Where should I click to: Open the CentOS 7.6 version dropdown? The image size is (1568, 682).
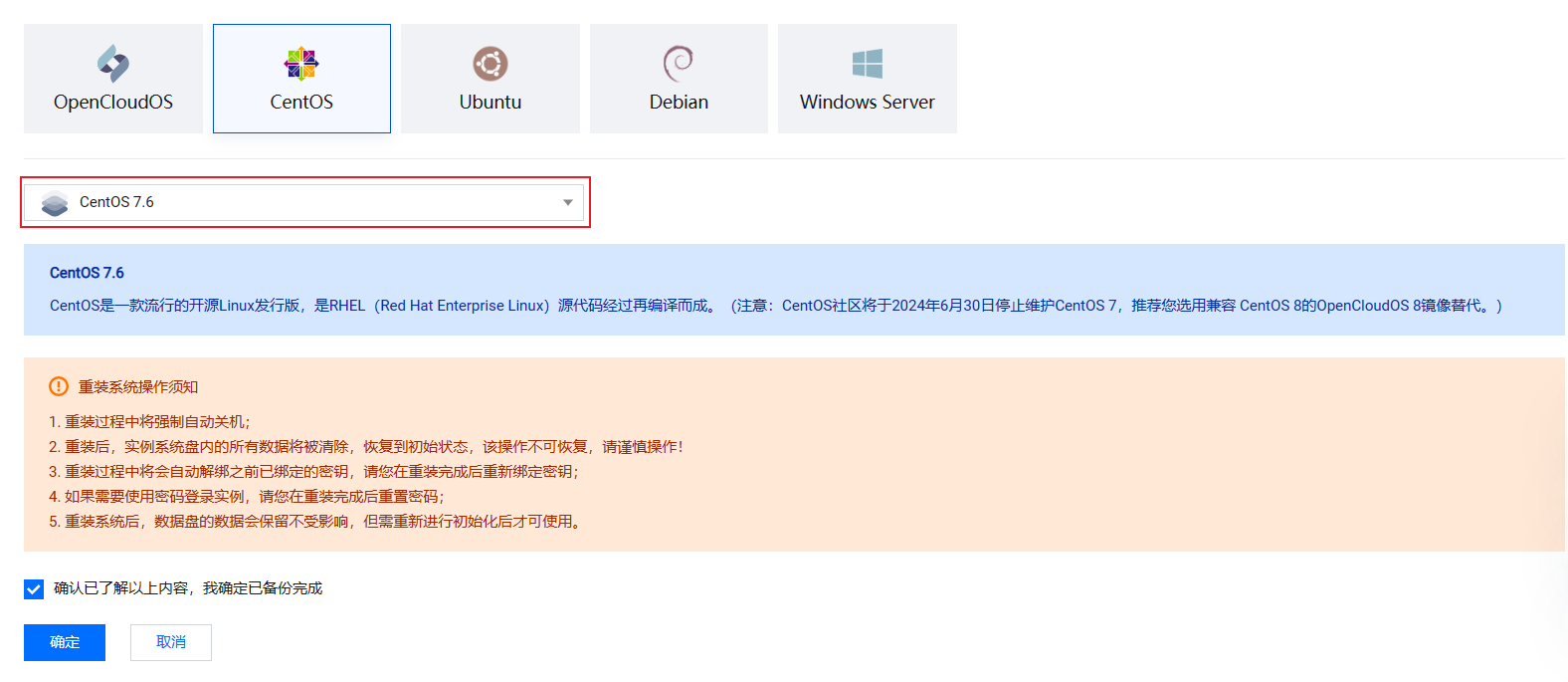[x=304, y=202]
